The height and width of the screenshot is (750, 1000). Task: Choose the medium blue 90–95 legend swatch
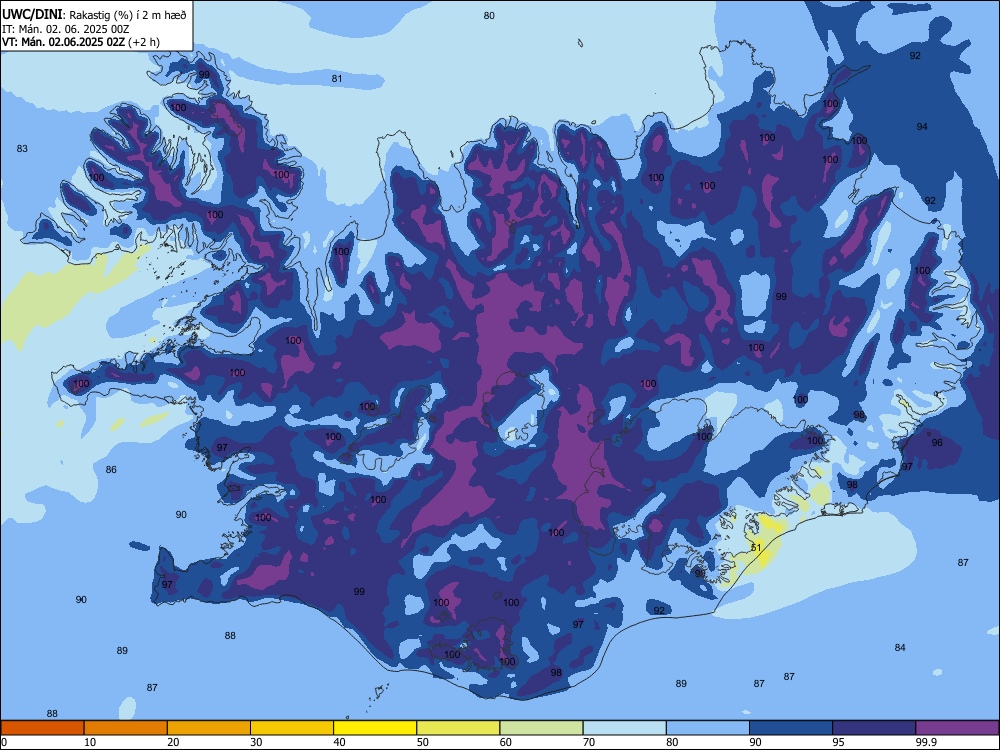(x=791, y=728)
